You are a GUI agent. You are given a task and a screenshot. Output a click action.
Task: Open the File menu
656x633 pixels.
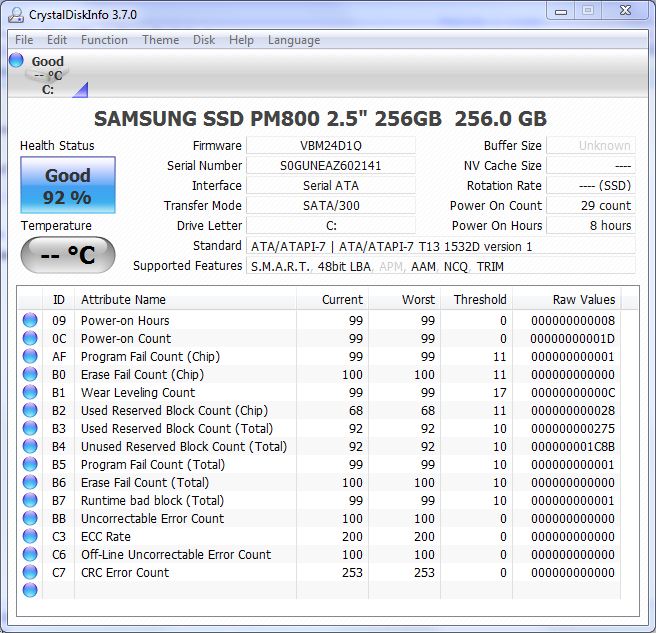[24, 40]
